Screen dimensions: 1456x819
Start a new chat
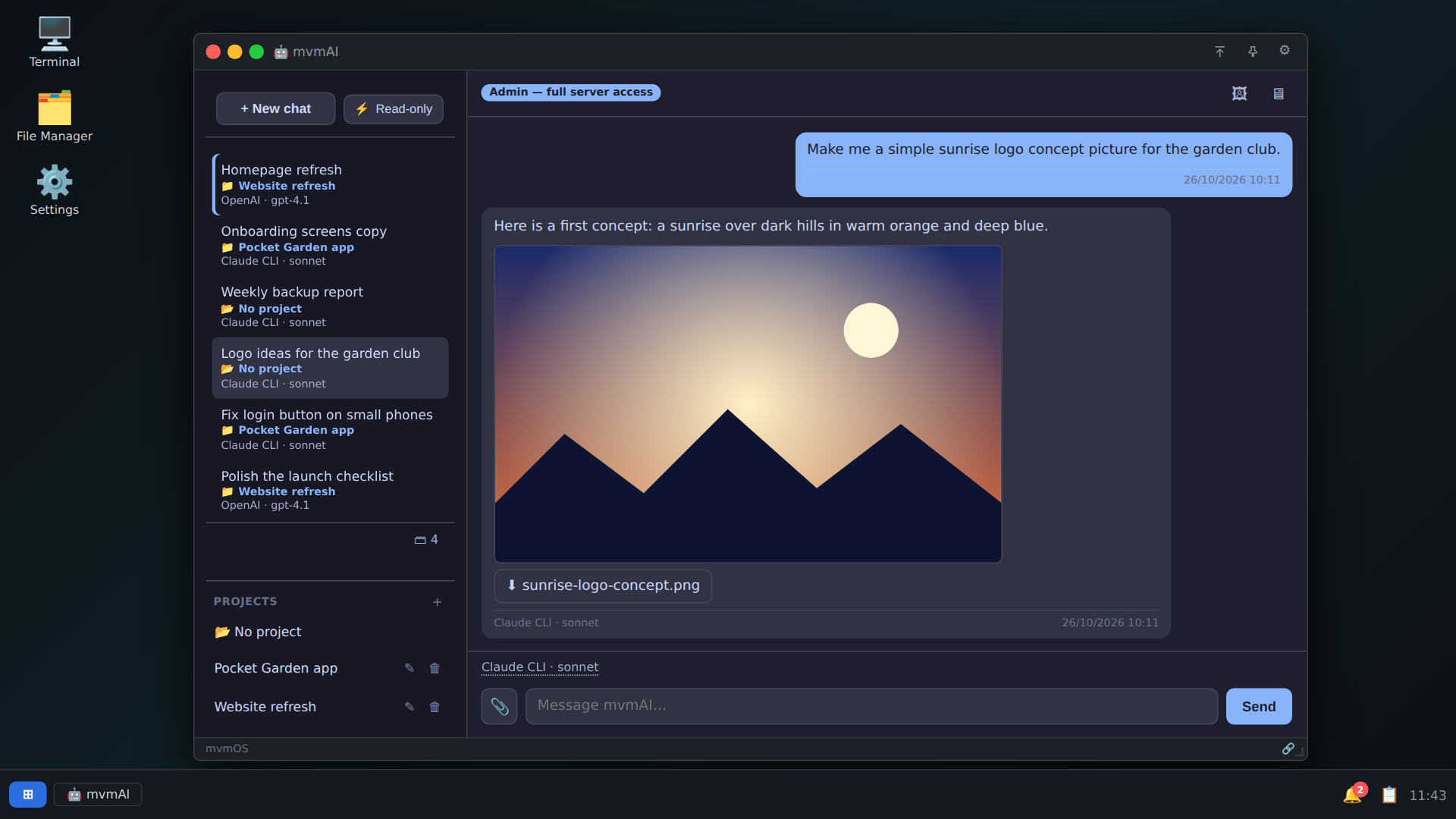coord(275,108)
